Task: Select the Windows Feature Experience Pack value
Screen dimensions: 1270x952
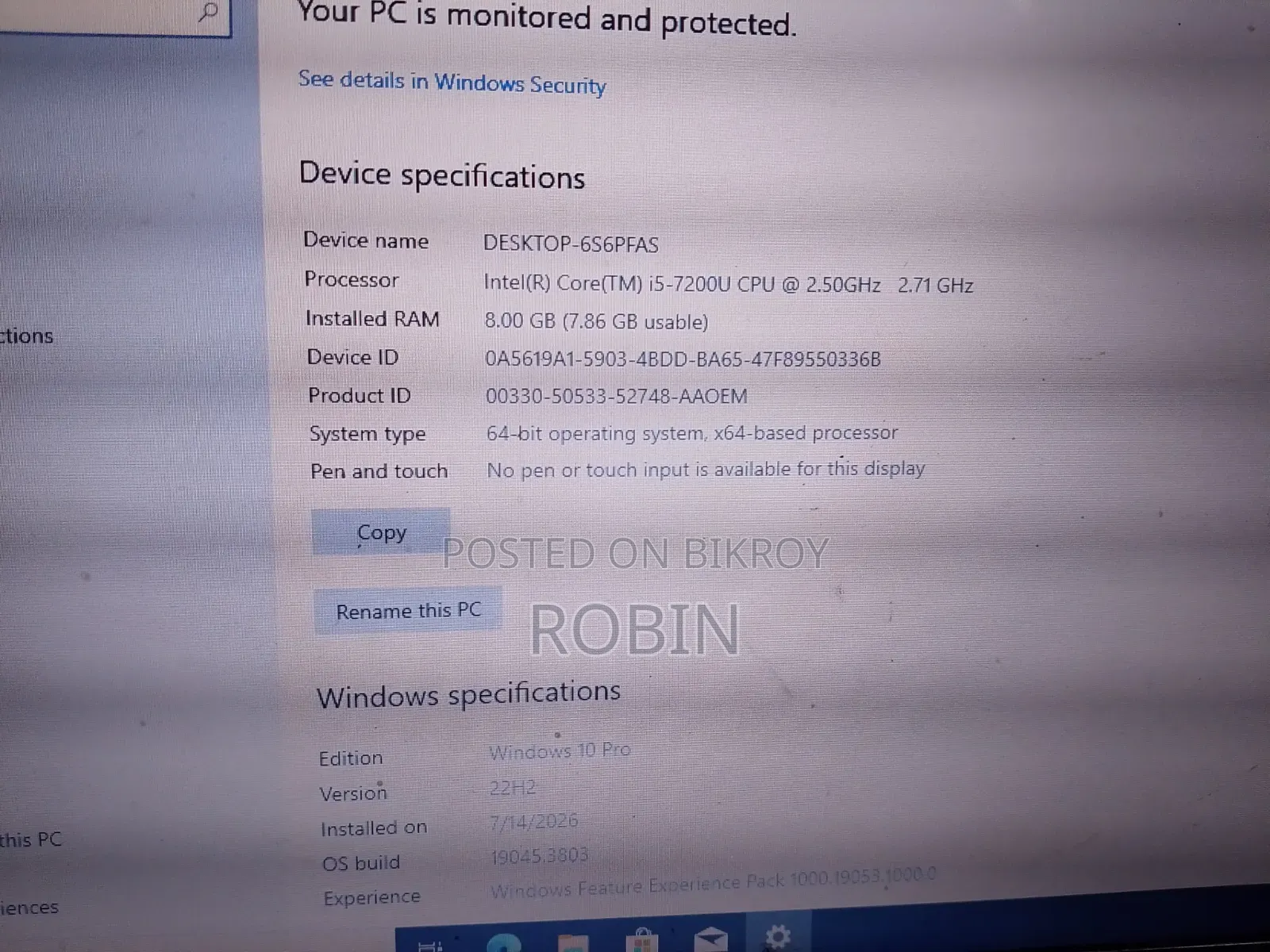Action: (x=713, y=883)
